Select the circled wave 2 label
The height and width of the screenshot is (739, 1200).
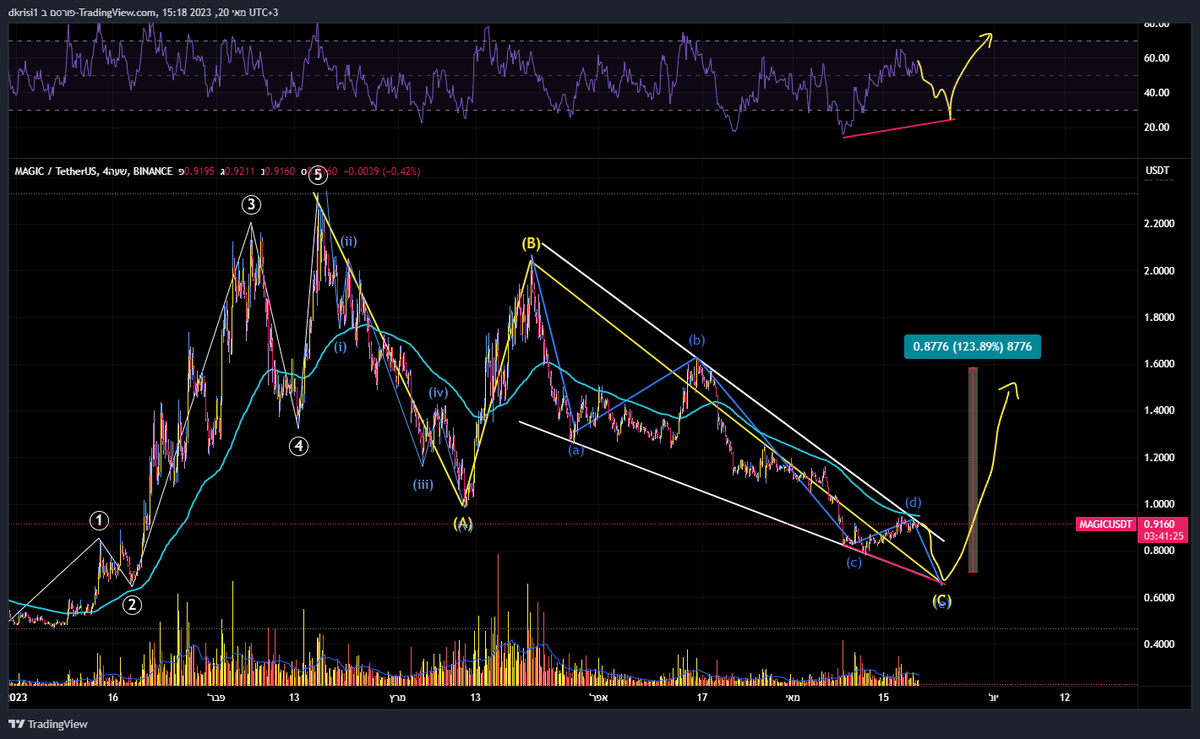132,604
